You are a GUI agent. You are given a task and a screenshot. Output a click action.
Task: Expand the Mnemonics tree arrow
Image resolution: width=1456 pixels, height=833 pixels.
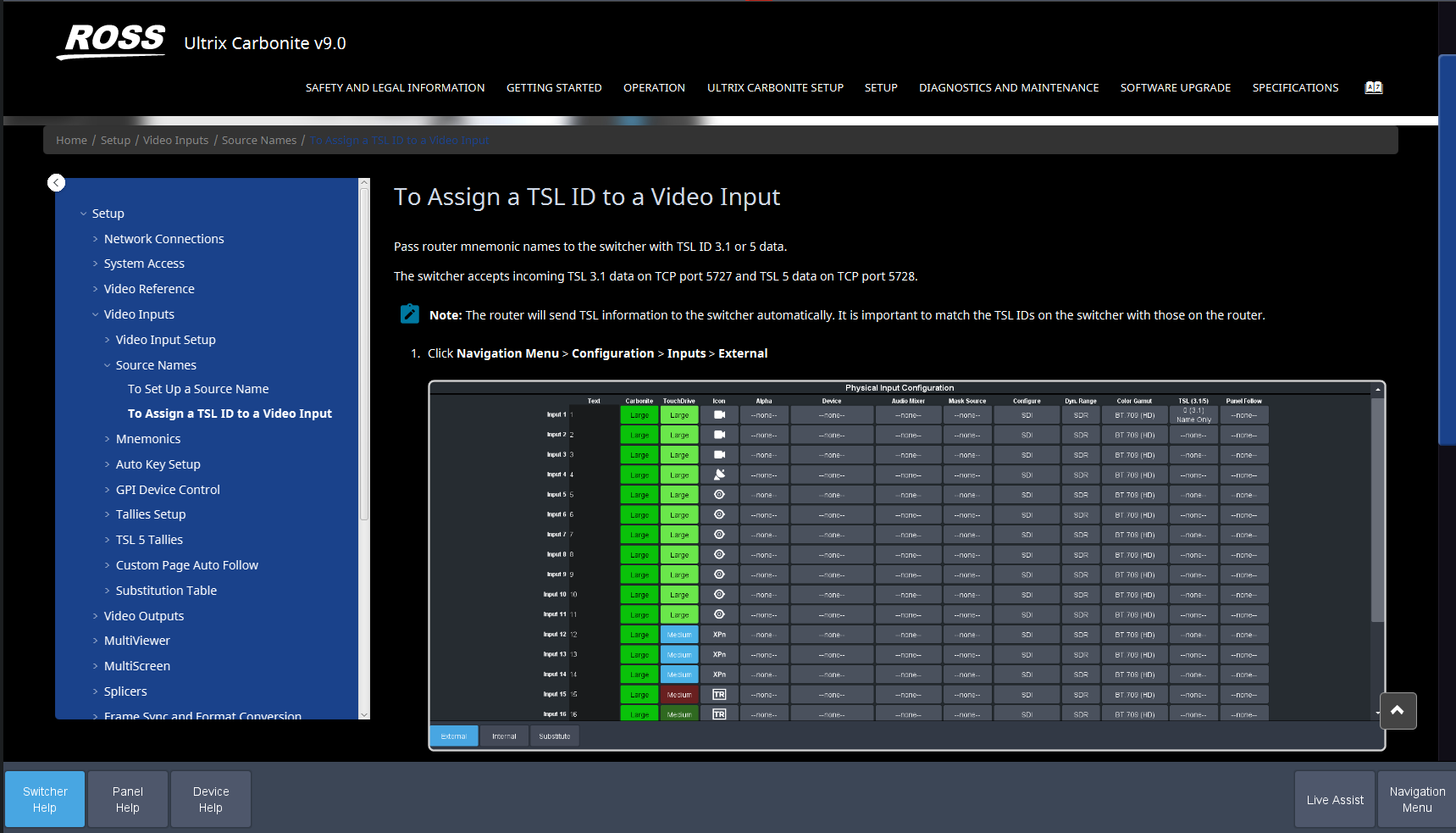tap(107, 439)
